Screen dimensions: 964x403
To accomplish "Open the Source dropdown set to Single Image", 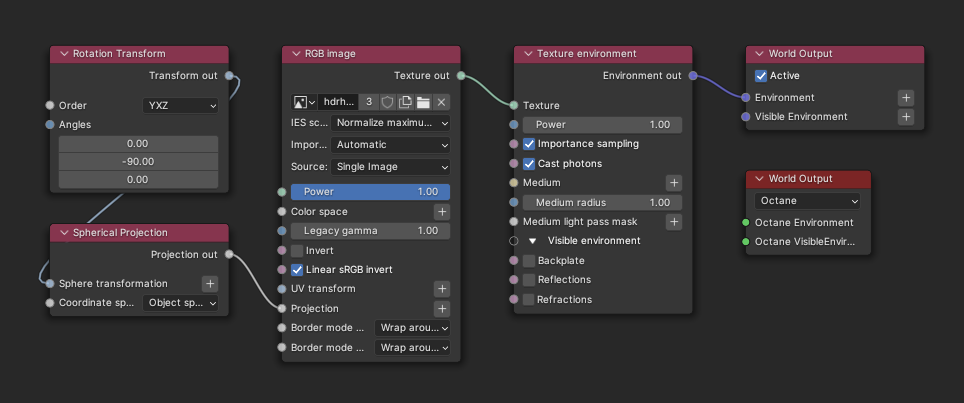I will [x=391, y=167].
